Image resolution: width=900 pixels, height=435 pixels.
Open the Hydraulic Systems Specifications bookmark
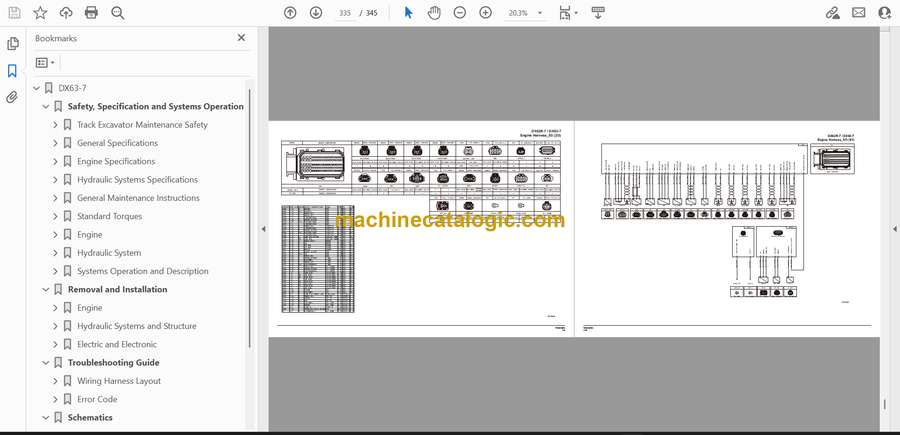[x=137, y=180]
